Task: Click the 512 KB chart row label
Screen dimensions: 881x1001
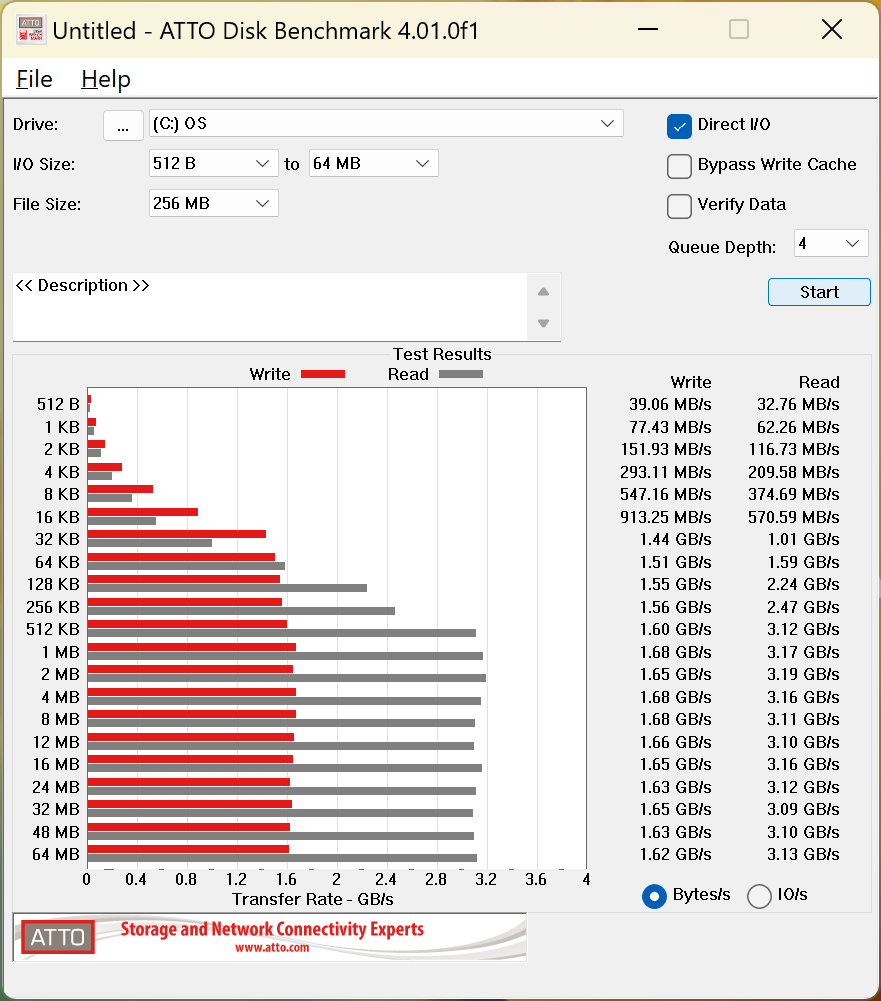Action: coord(53,629)
